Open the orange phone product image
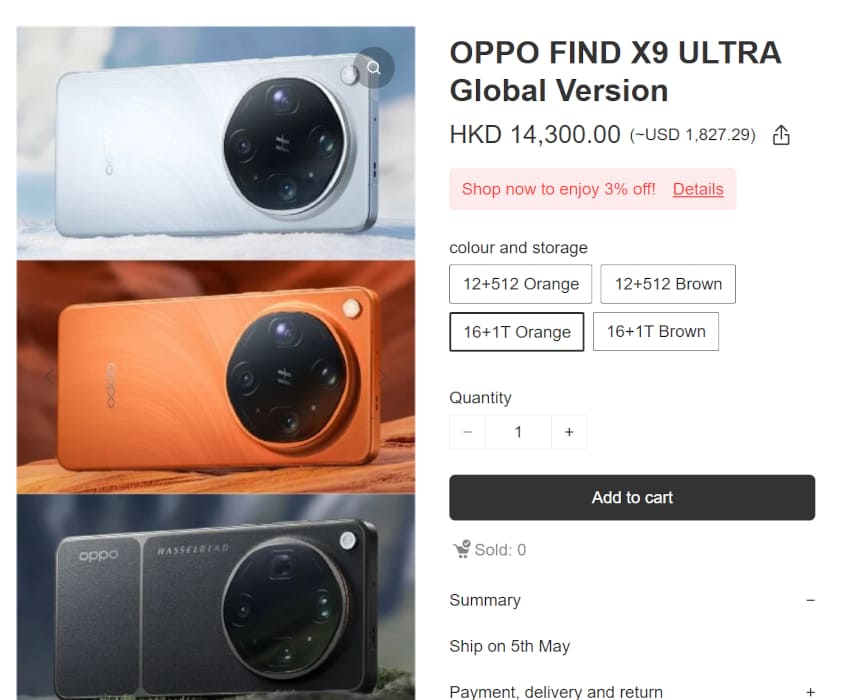This screenshot has width=842, height=700. point(216,377)
